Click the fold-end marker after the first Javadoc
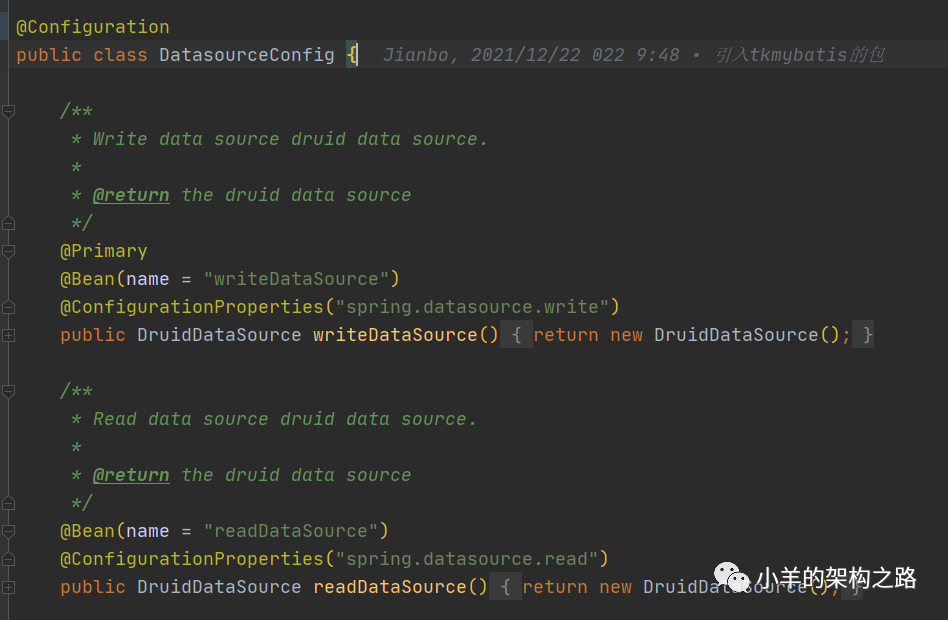 (9, 223)
